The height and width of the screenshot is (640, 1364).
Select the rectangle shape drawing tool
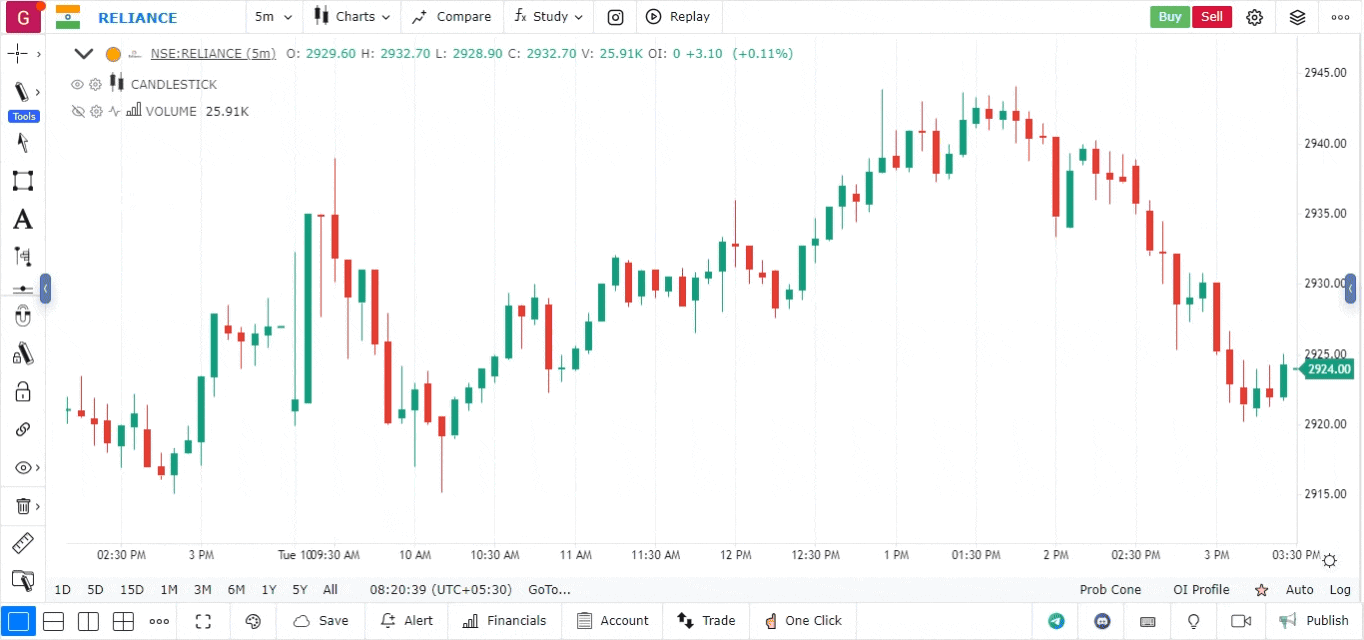click(x=22, y=181)
